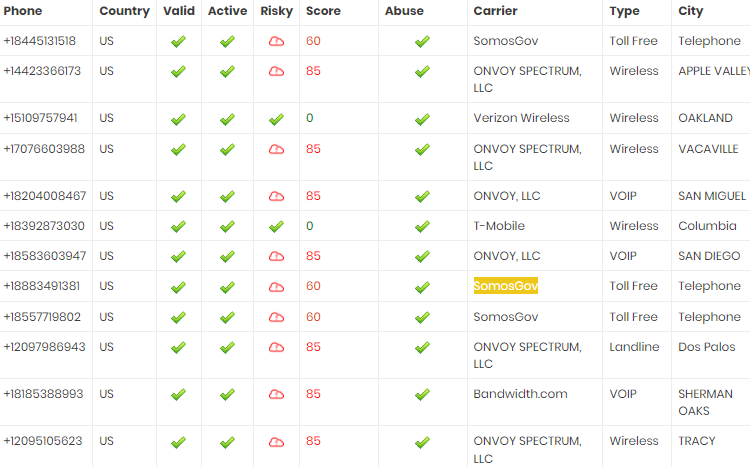Sort by the Score column header
Viewport: 750px width, 467px height.
pyautogui.click(x=323, y=11)
